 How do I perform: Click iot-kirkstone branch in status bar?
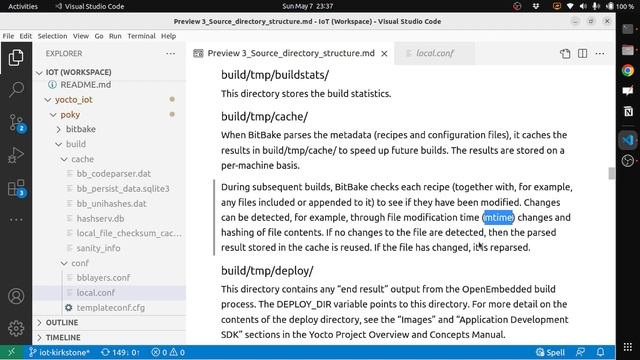pyautogui.click(x=59, y=352)
